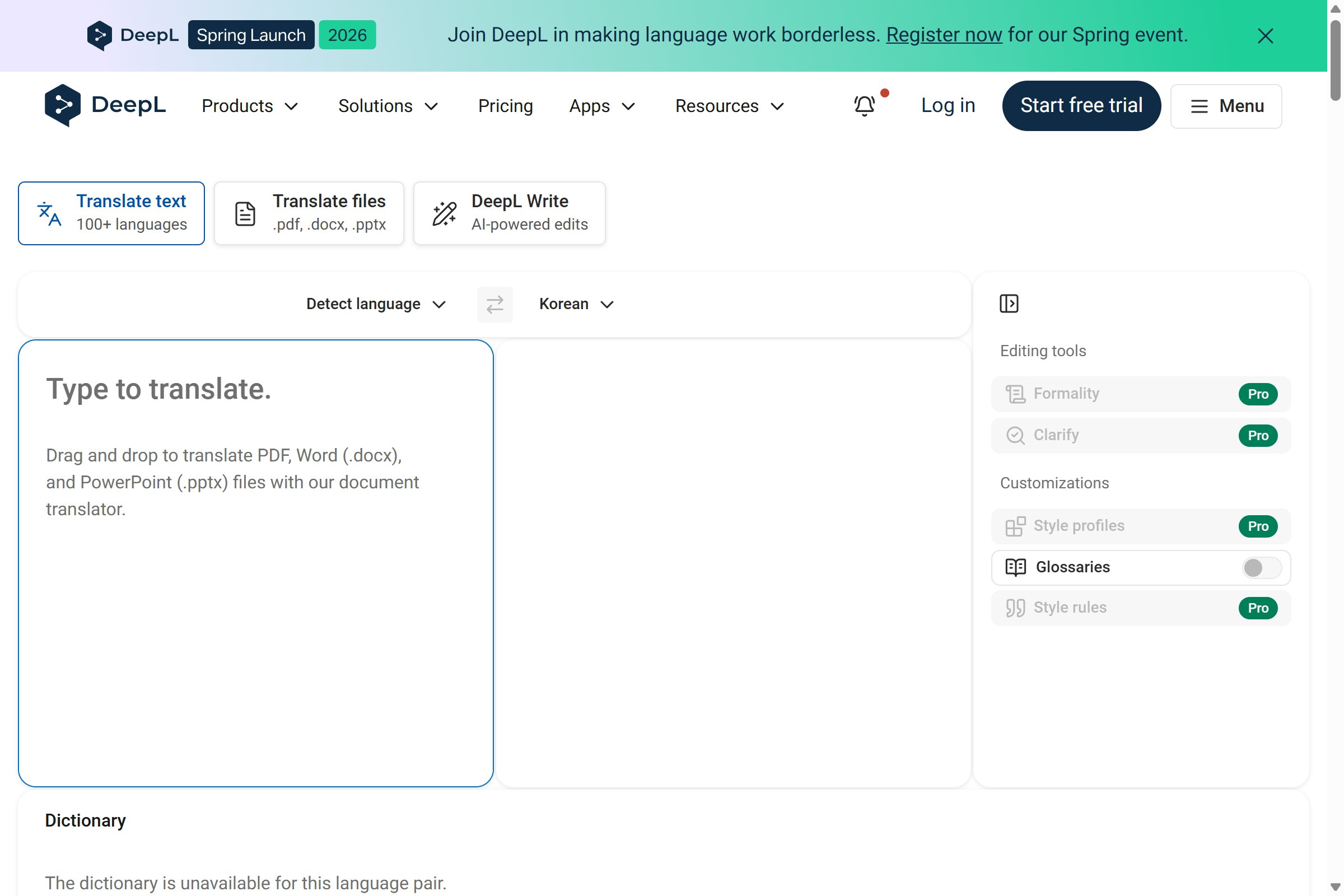The width and height of the screenshot is (1344, 896).
Task: Expand the Resources navigation menu
Action: [x=729, y=106]
